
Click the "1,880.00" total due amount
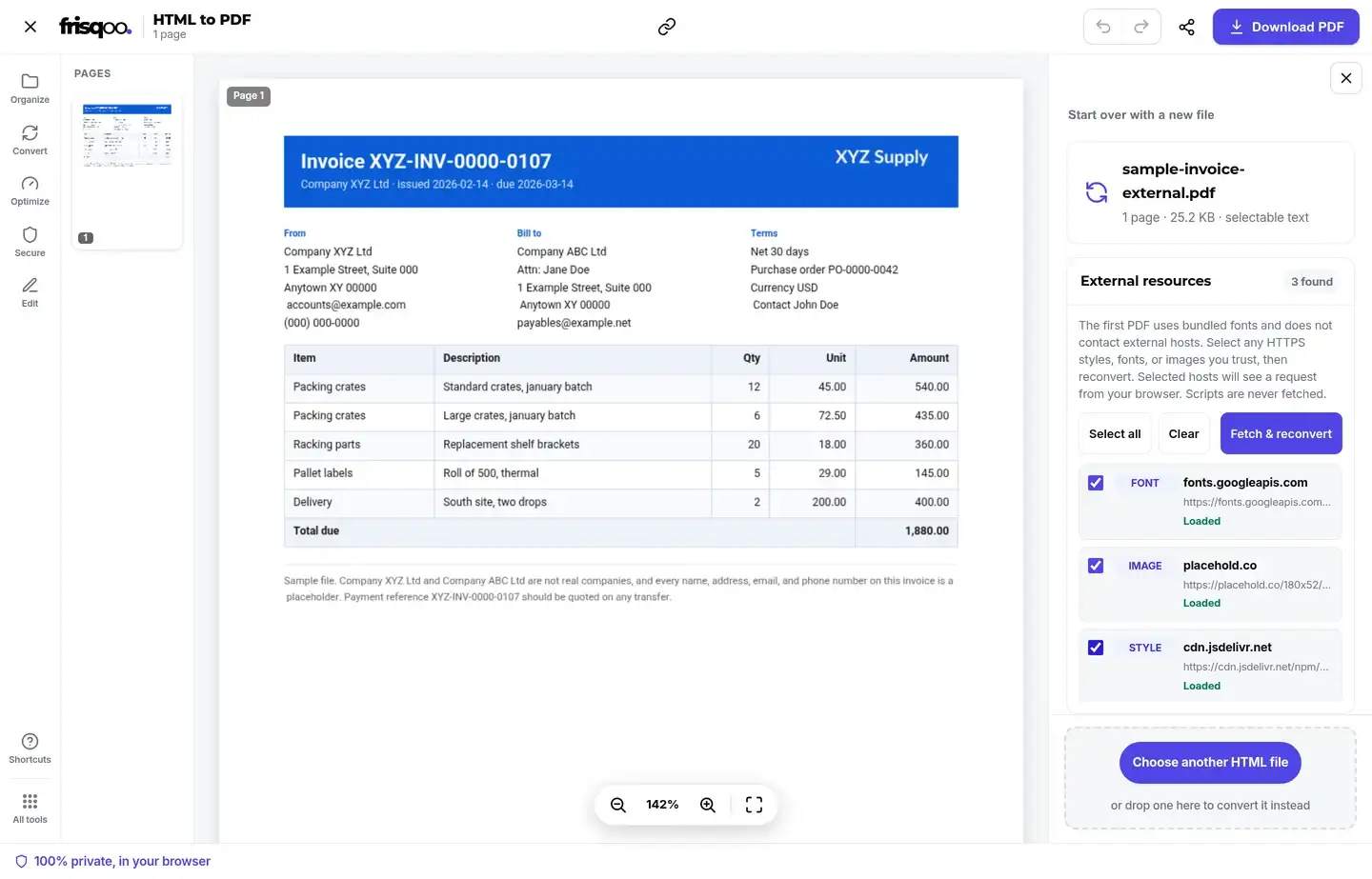(x=927, y=531)
